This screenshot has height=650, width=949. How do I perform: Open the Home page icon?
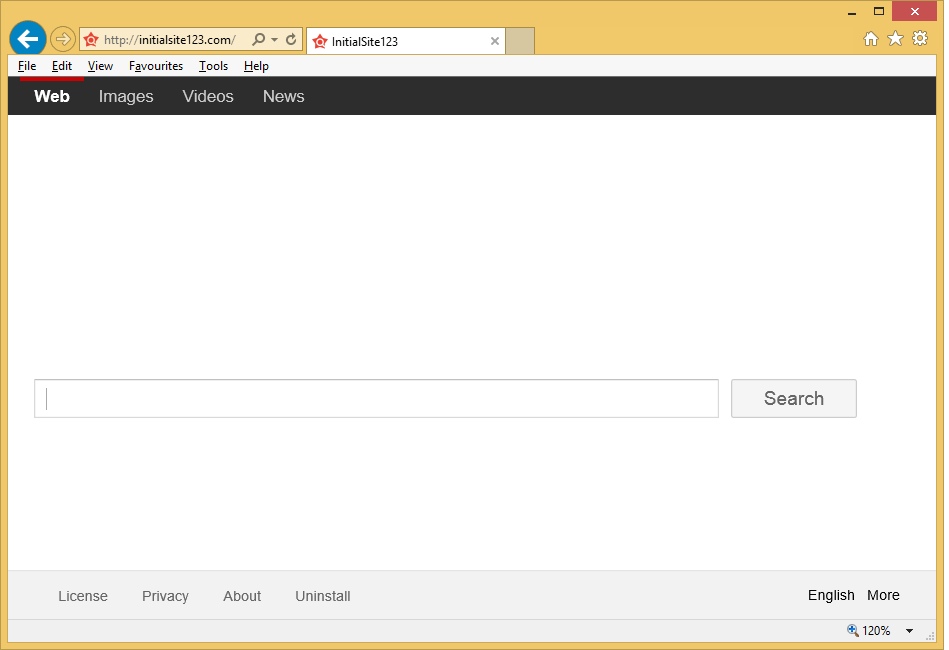(871, 39)
